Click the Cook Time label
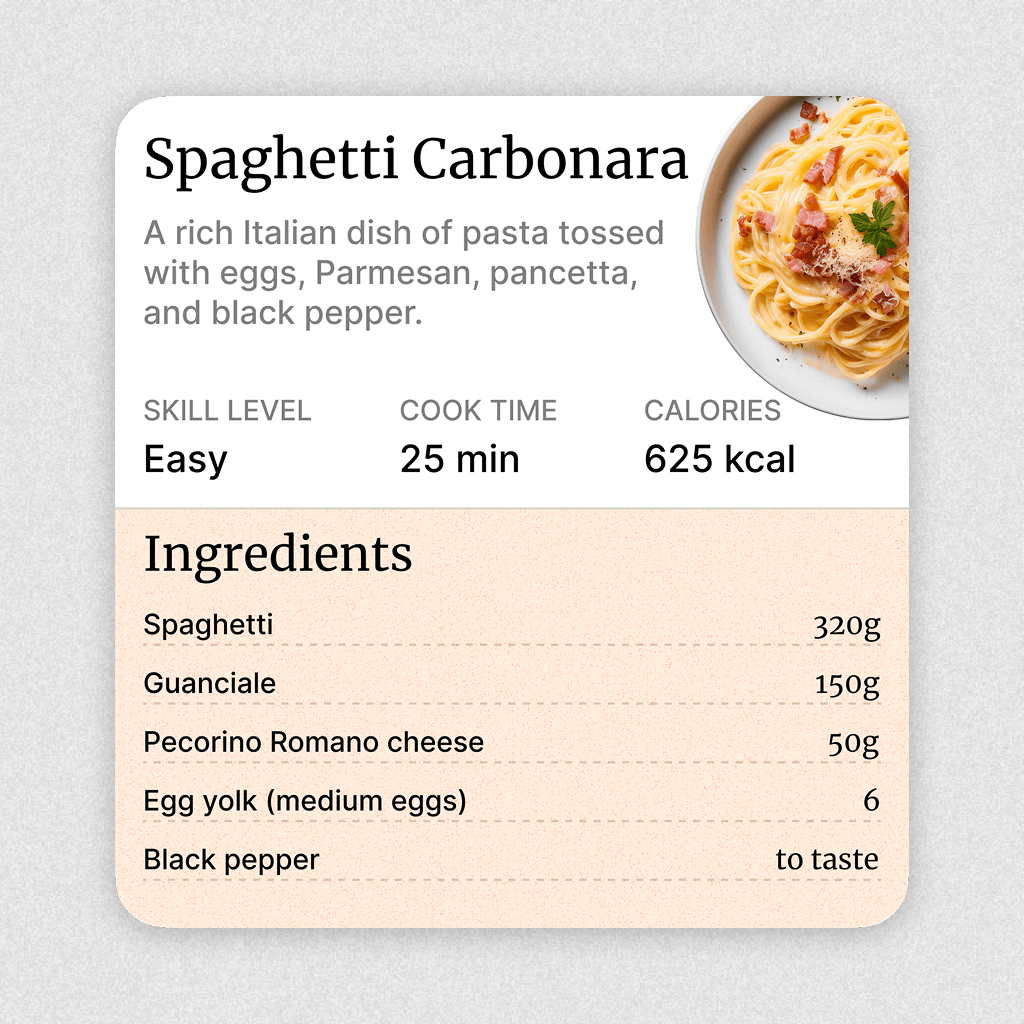The image size is (1024, 1024). (478, 410)
